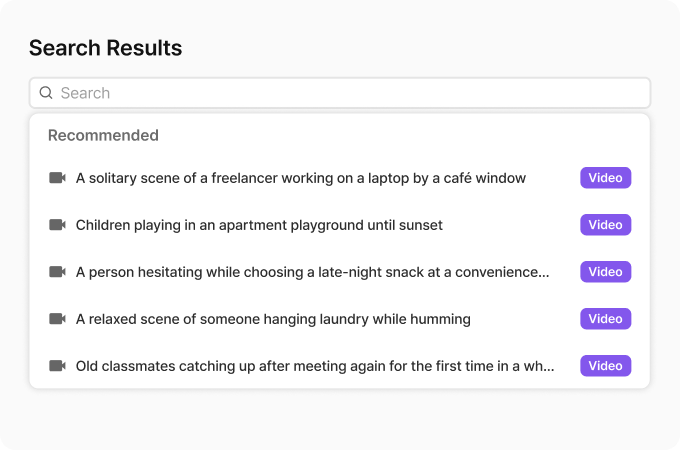Click camera icon beside late-night snack result

57,272
